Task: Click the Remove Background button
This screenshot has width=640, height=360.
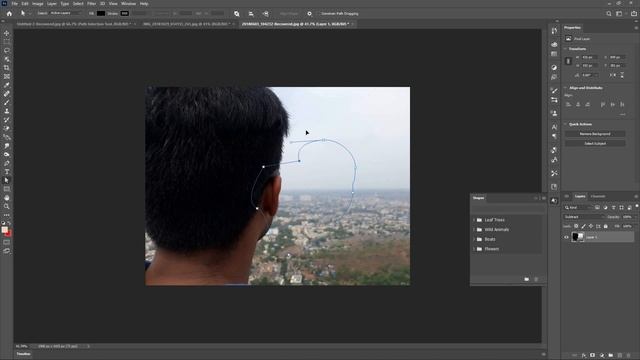Action: [595, 134]
